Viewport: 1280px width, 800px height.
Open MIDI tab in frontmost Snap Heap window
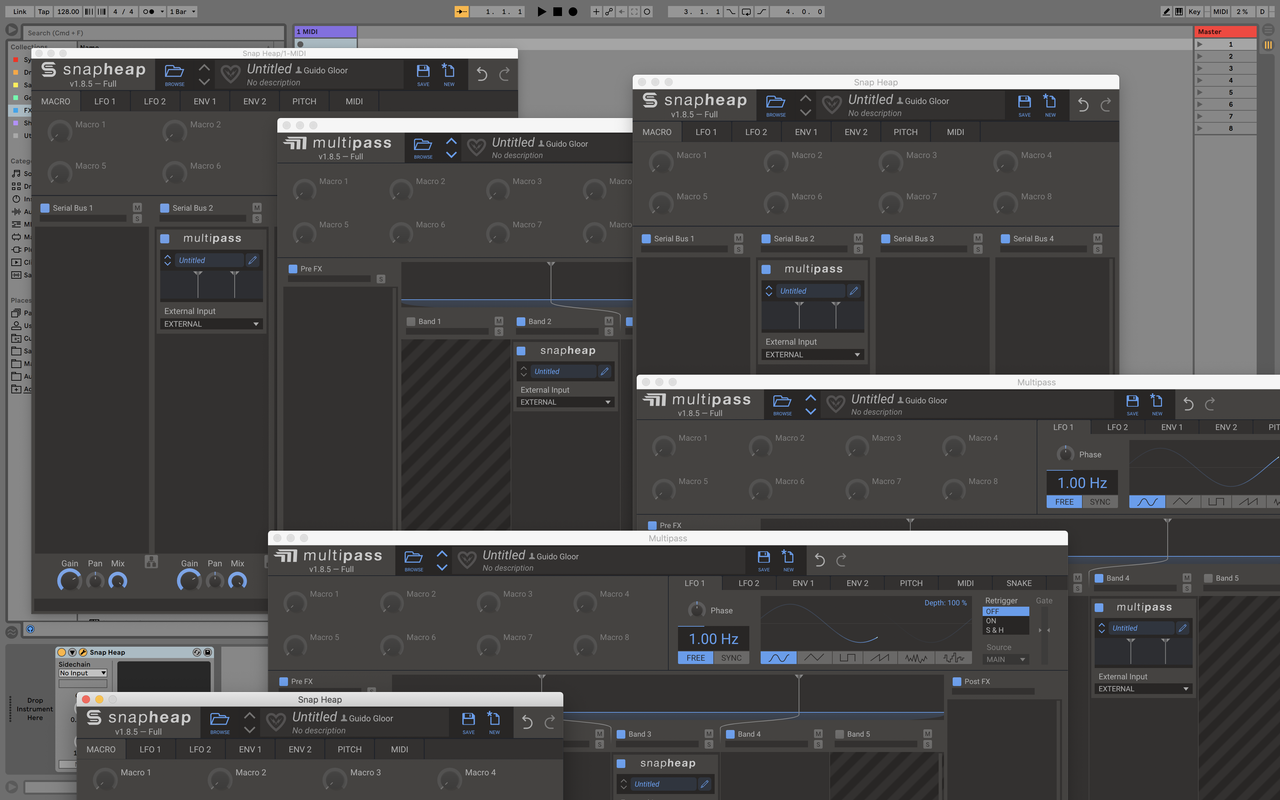(399, 749)
